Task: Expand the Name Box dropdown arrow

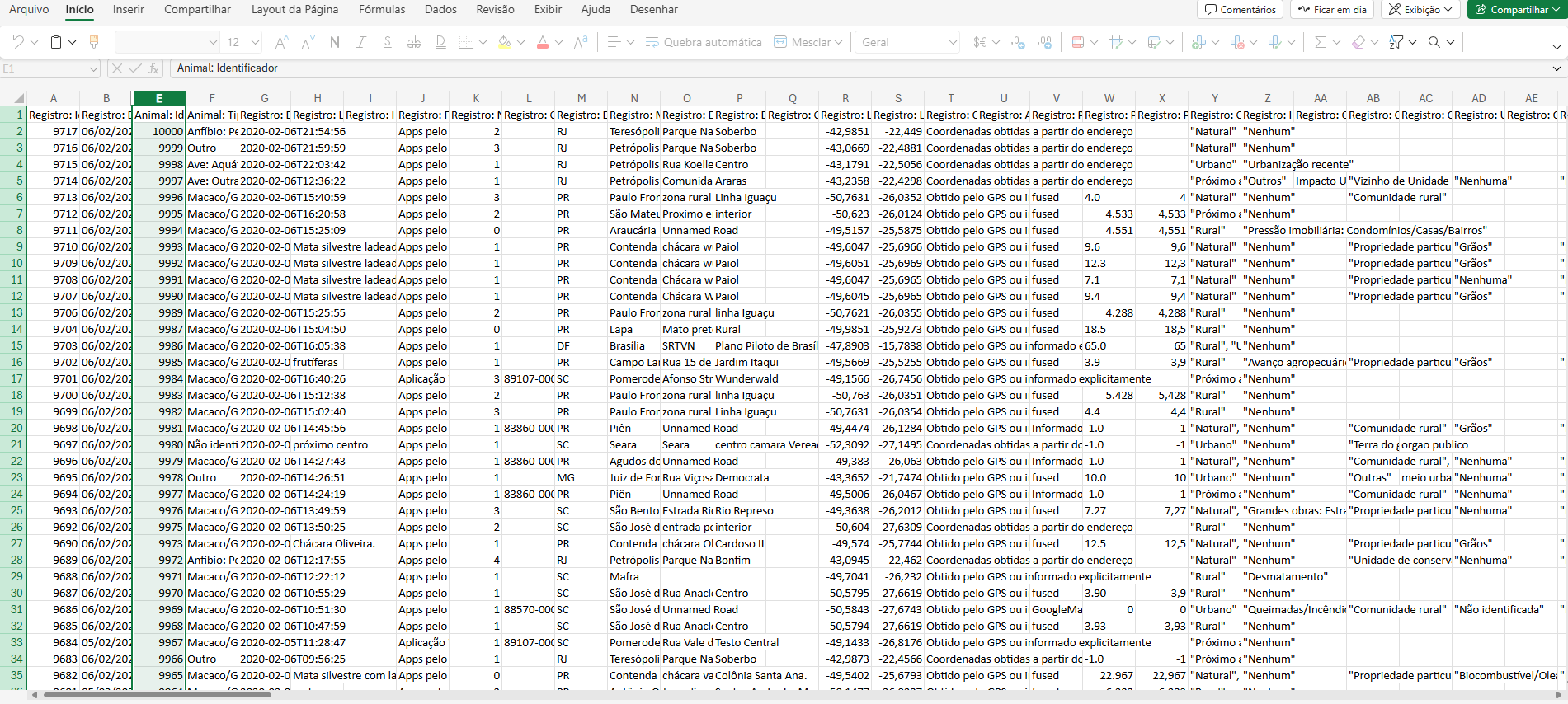Action: 92,68
